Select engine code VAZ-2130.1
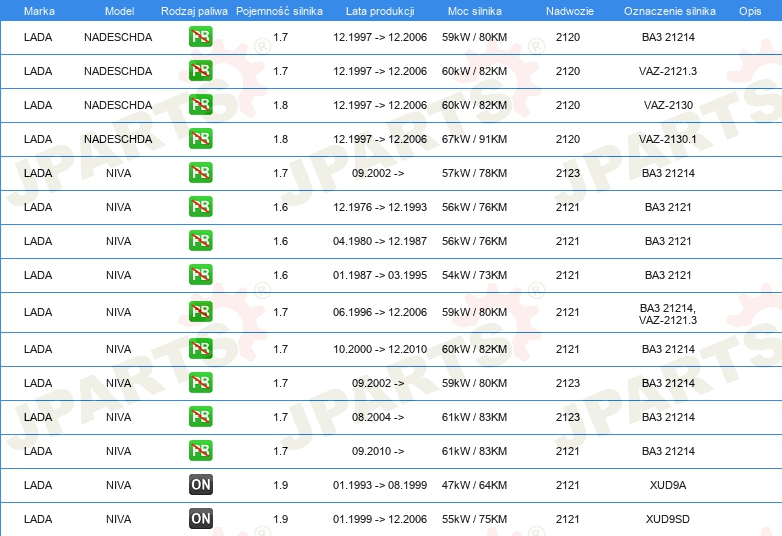 click(668, 139)
